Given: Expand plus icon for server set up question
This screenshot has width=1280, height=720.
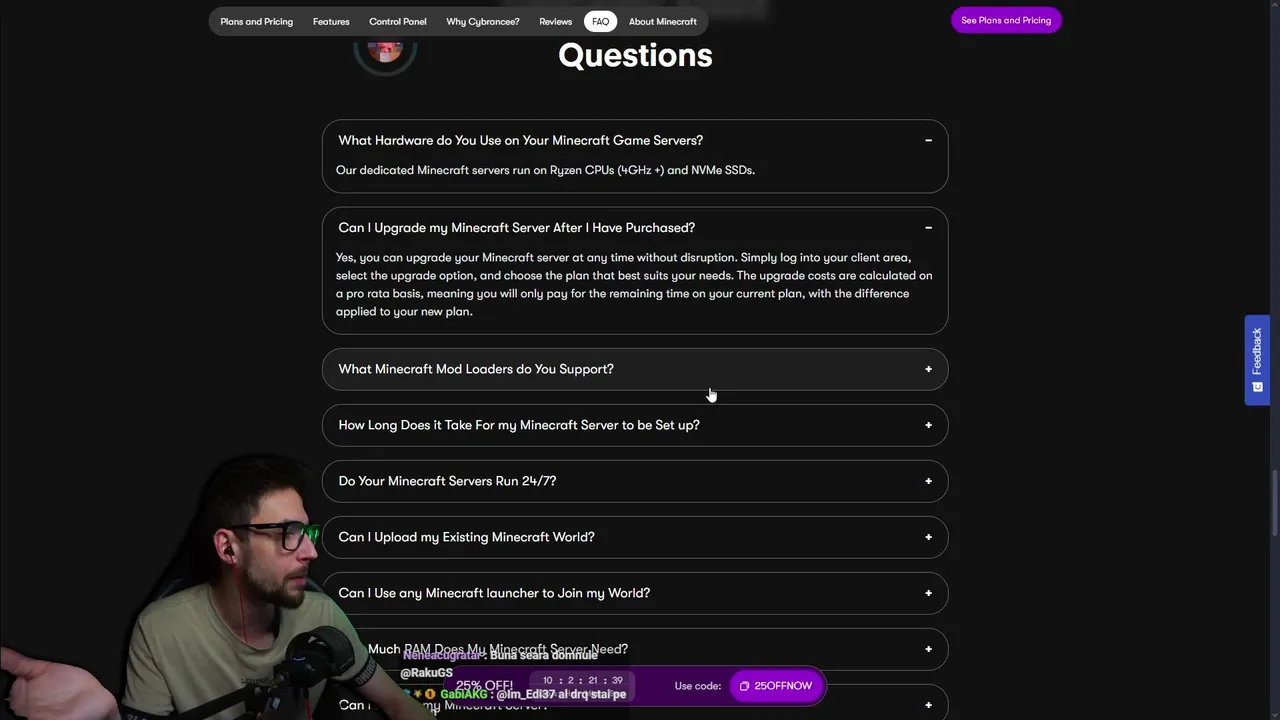Looking at the screenshot, I should tap(928, 425).
